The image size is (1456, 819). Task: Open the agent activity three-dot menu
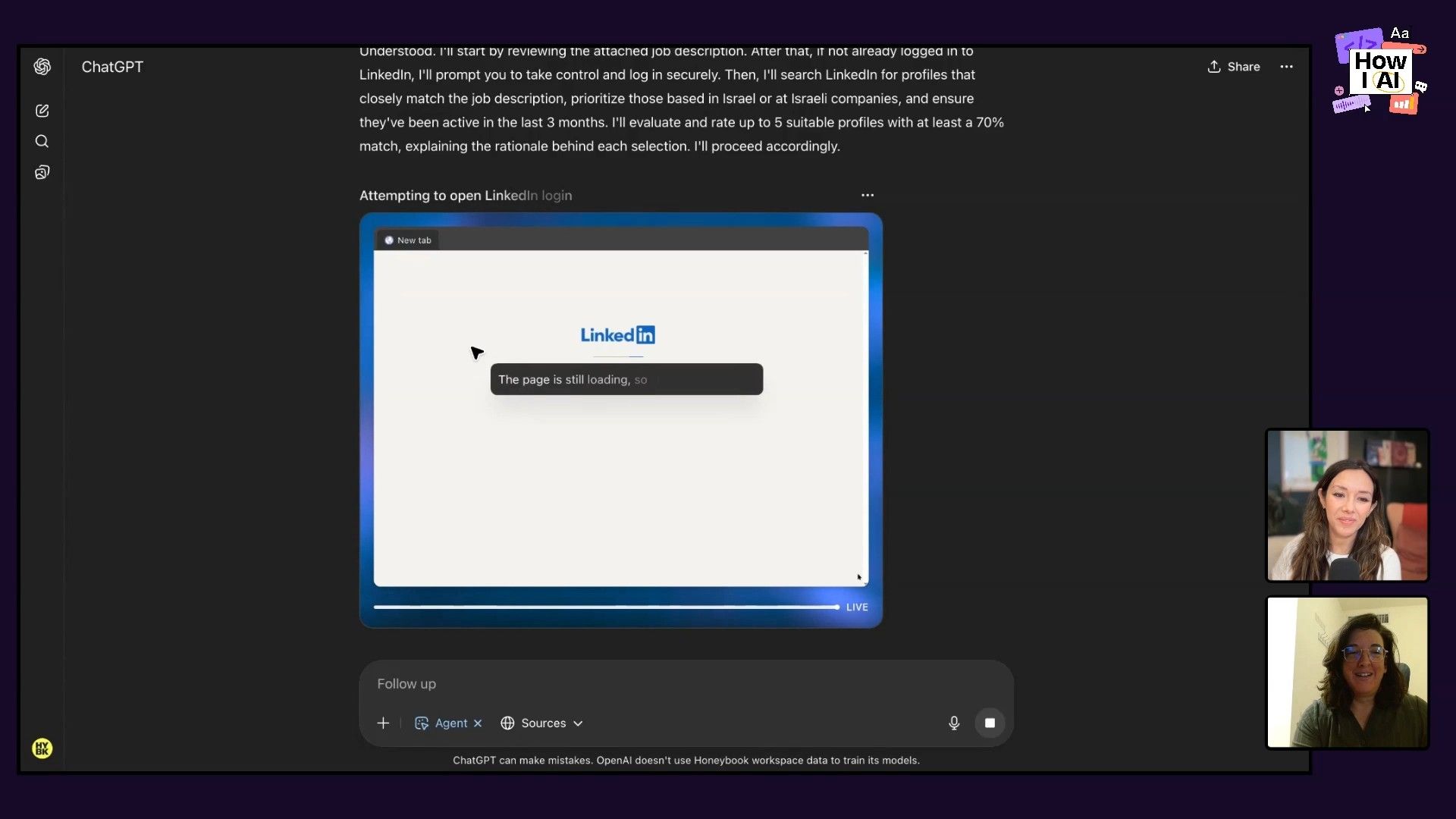(868, 195)
